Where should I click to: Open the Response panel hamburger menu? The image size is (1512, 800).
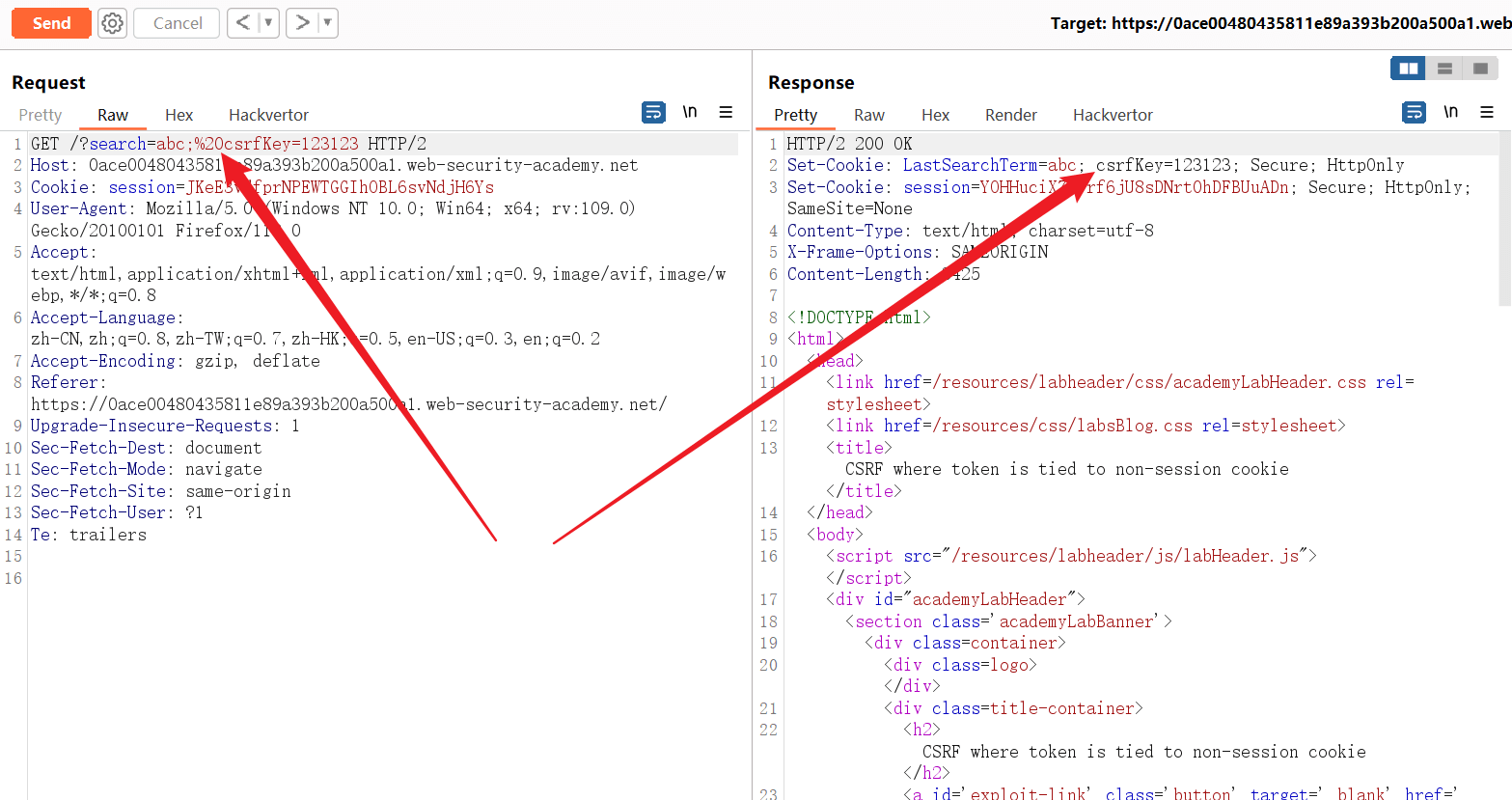click(x=1486, y=113)
